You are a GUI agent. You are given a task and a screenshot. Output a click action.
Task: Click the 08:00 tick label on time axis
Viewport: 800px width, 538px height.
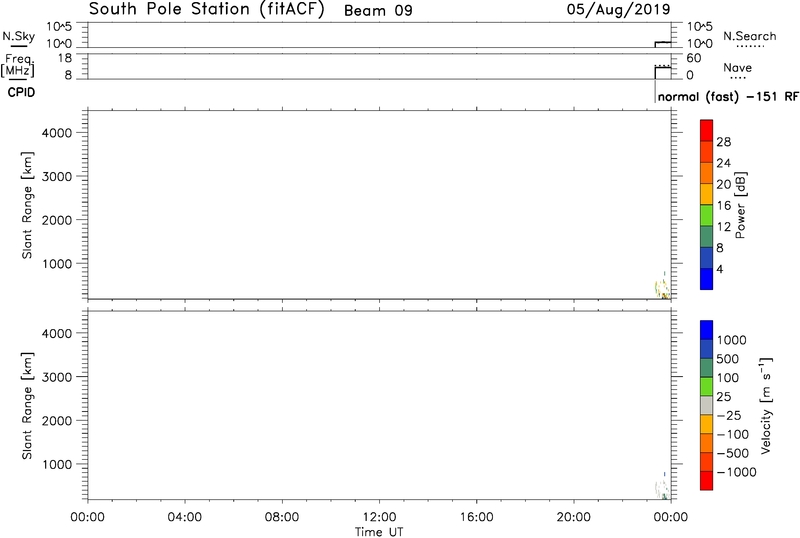pos(282,517)
